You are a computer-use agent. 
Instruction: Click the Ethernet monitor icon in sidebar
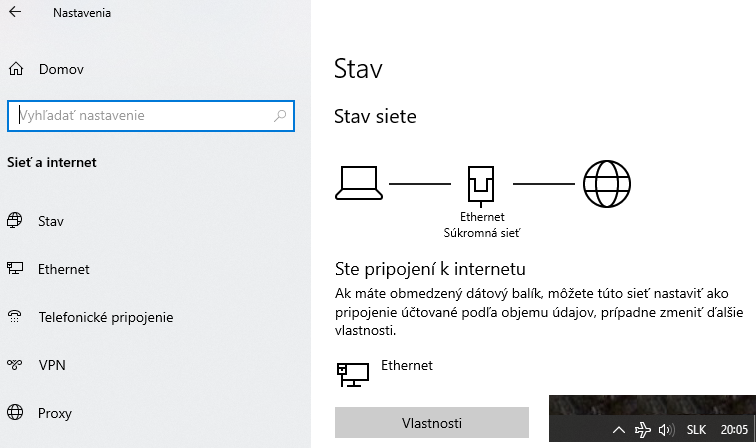click(x=15, y=269)
